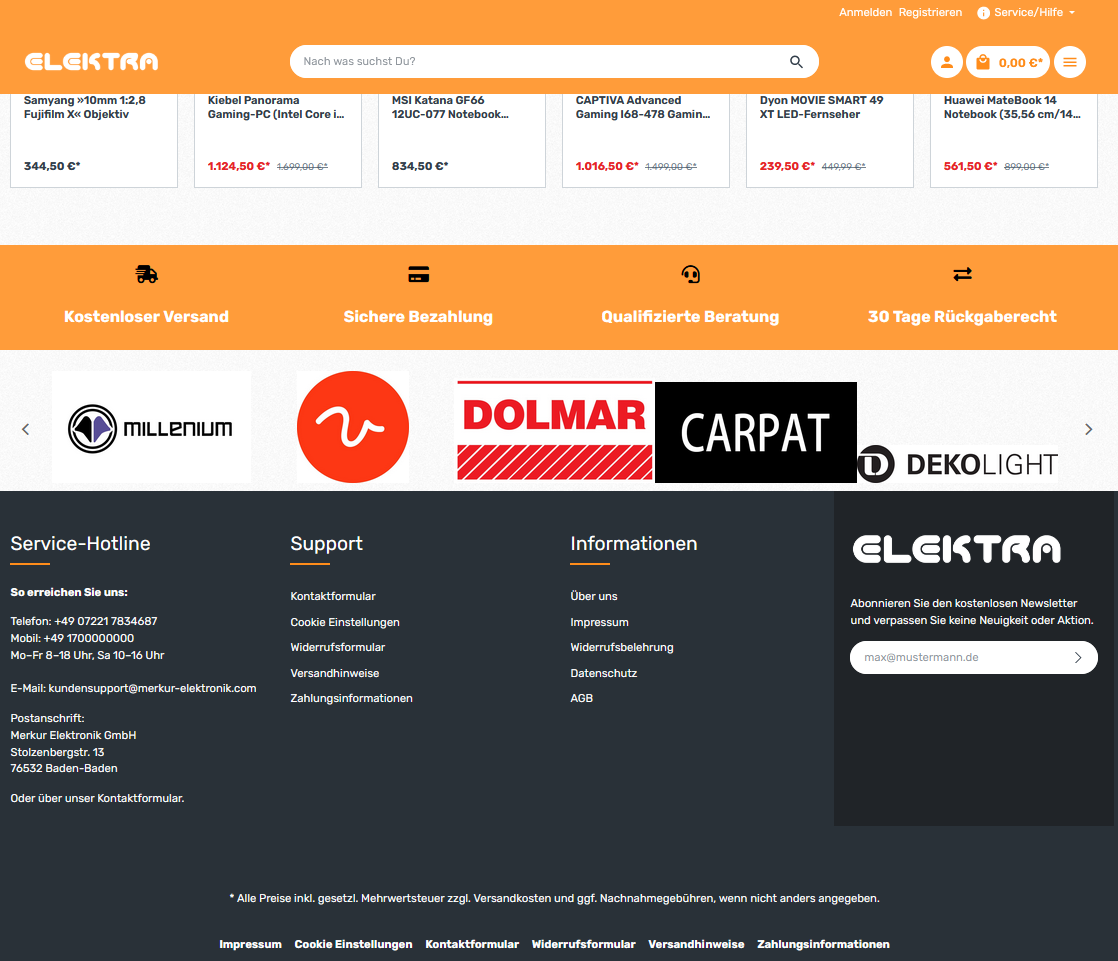This screenshot has height=961, width=1118.
Task: Open Dyon MOVIE SMART 49 product
Action: click(x=829, y=140)
